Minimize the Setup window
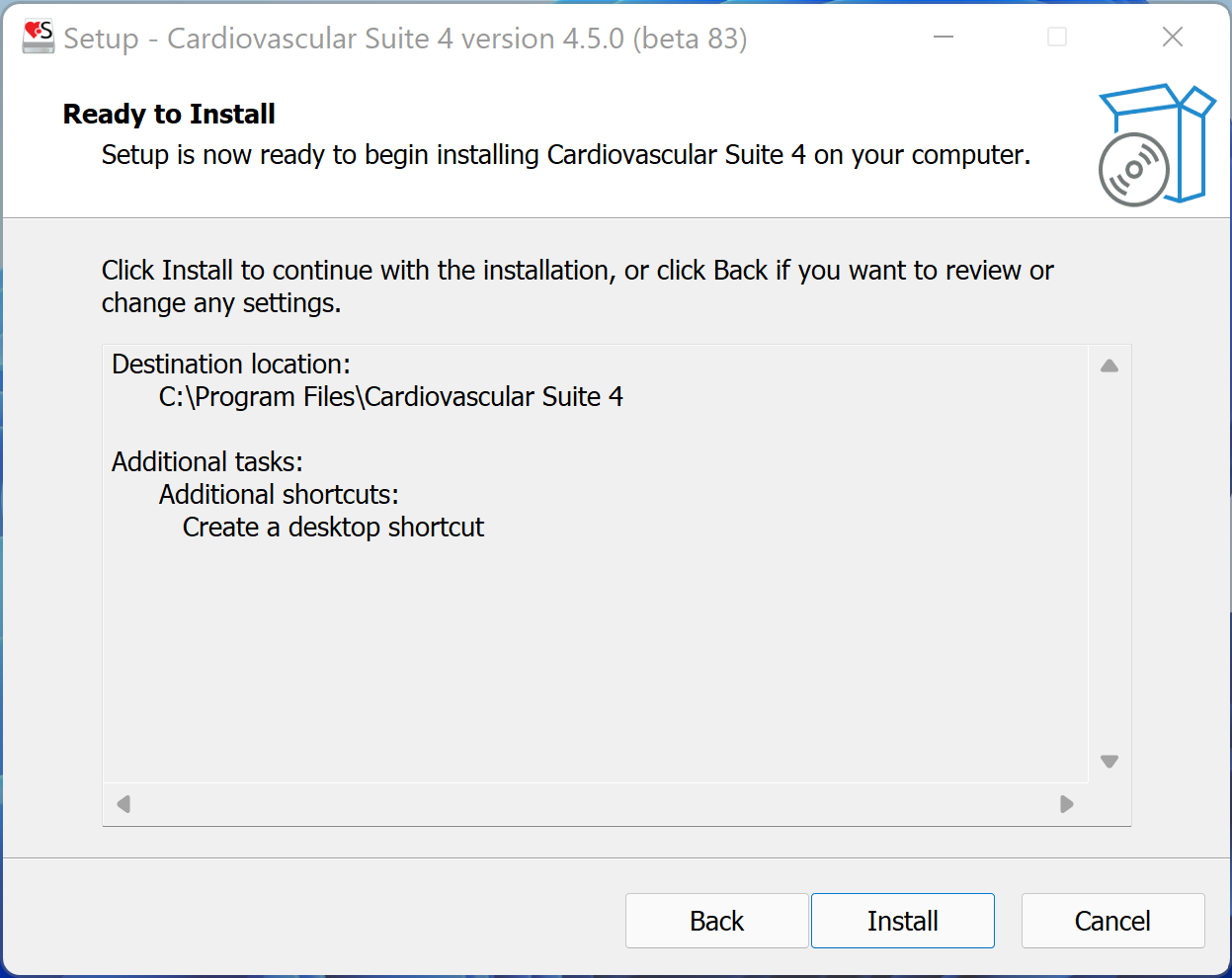Viewport: 1232px width, 978px height. click(x=944, y=38)
